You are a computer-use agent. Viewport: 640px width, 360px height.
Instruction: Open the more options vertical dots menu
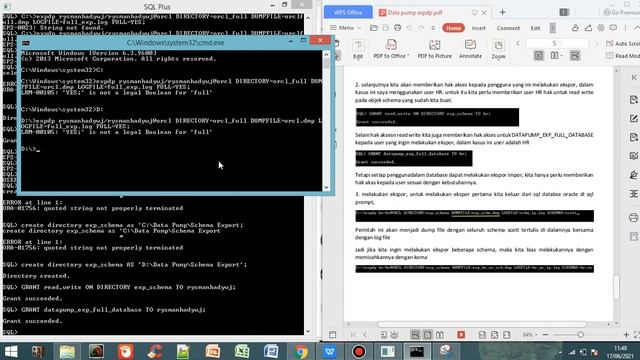coord(625,28)
